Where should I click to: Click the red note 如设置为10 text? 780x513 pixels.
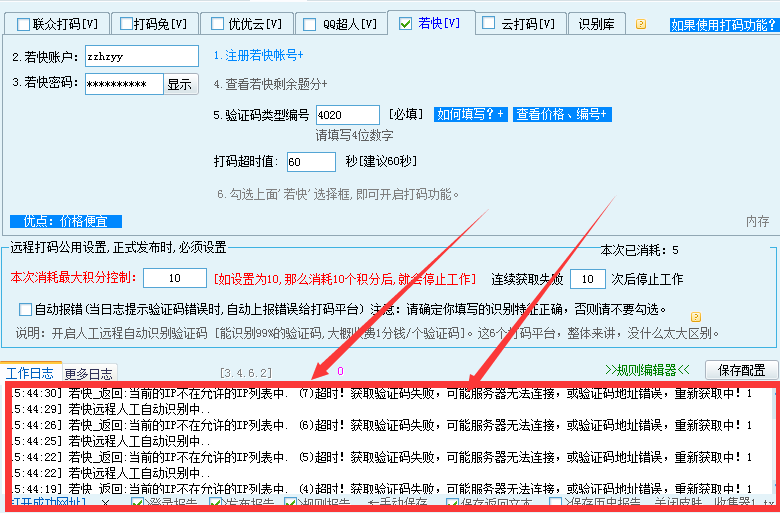tap(345, 279)
